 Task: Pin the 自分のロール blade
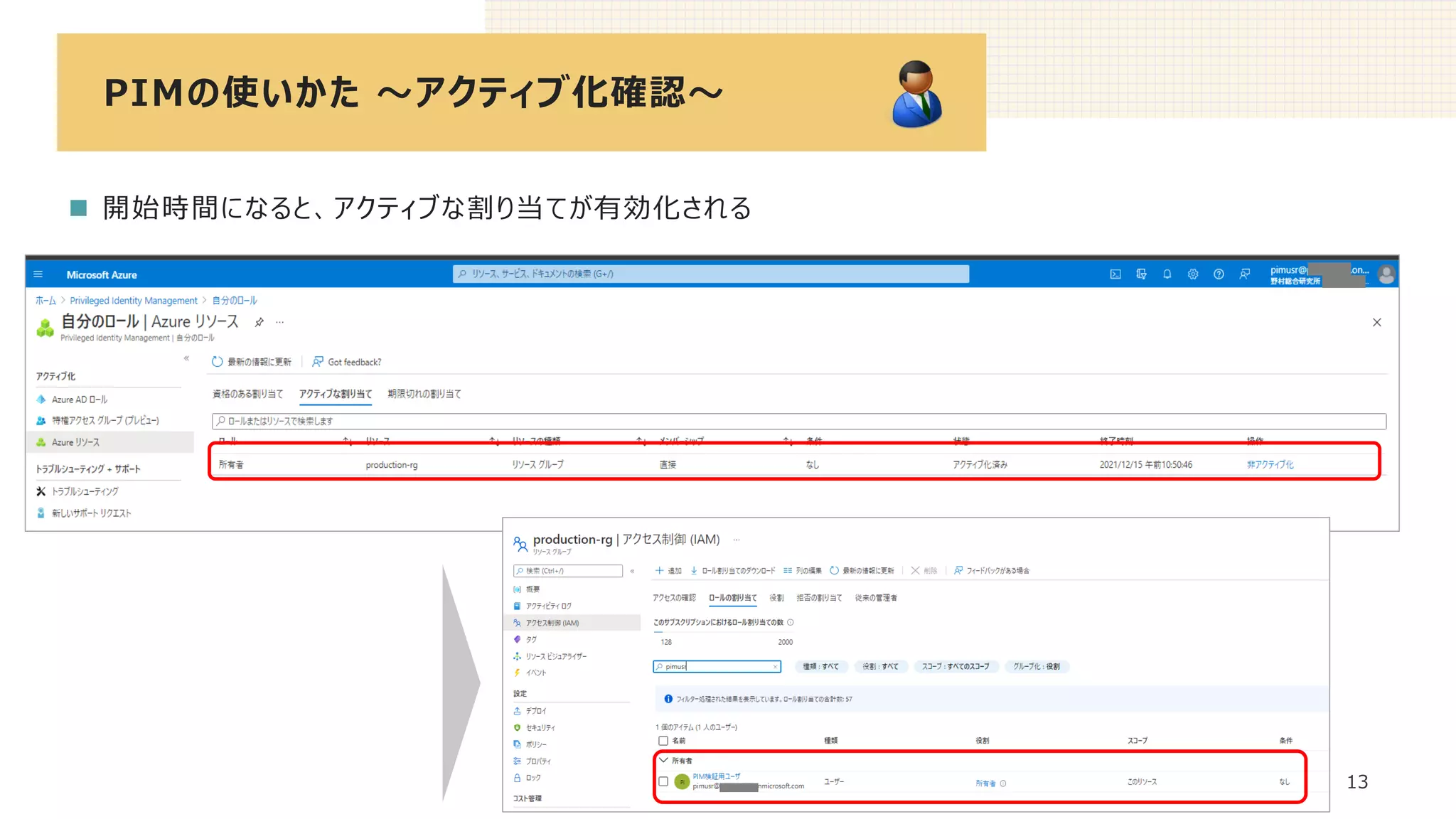(259, 323)
